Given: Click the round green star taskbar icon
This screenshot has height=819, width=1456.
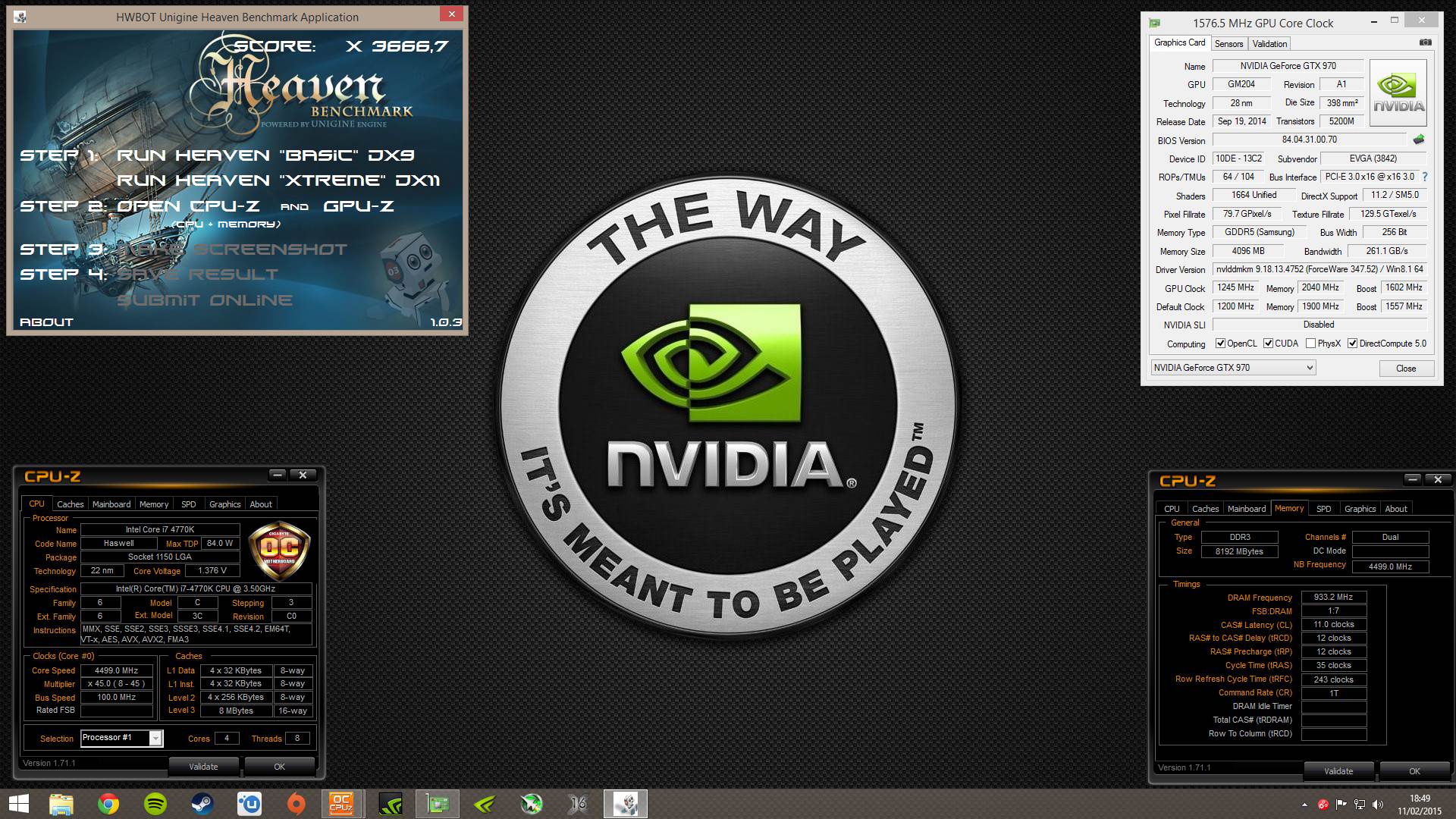Looking at the screenshot, I should point(532,804).
